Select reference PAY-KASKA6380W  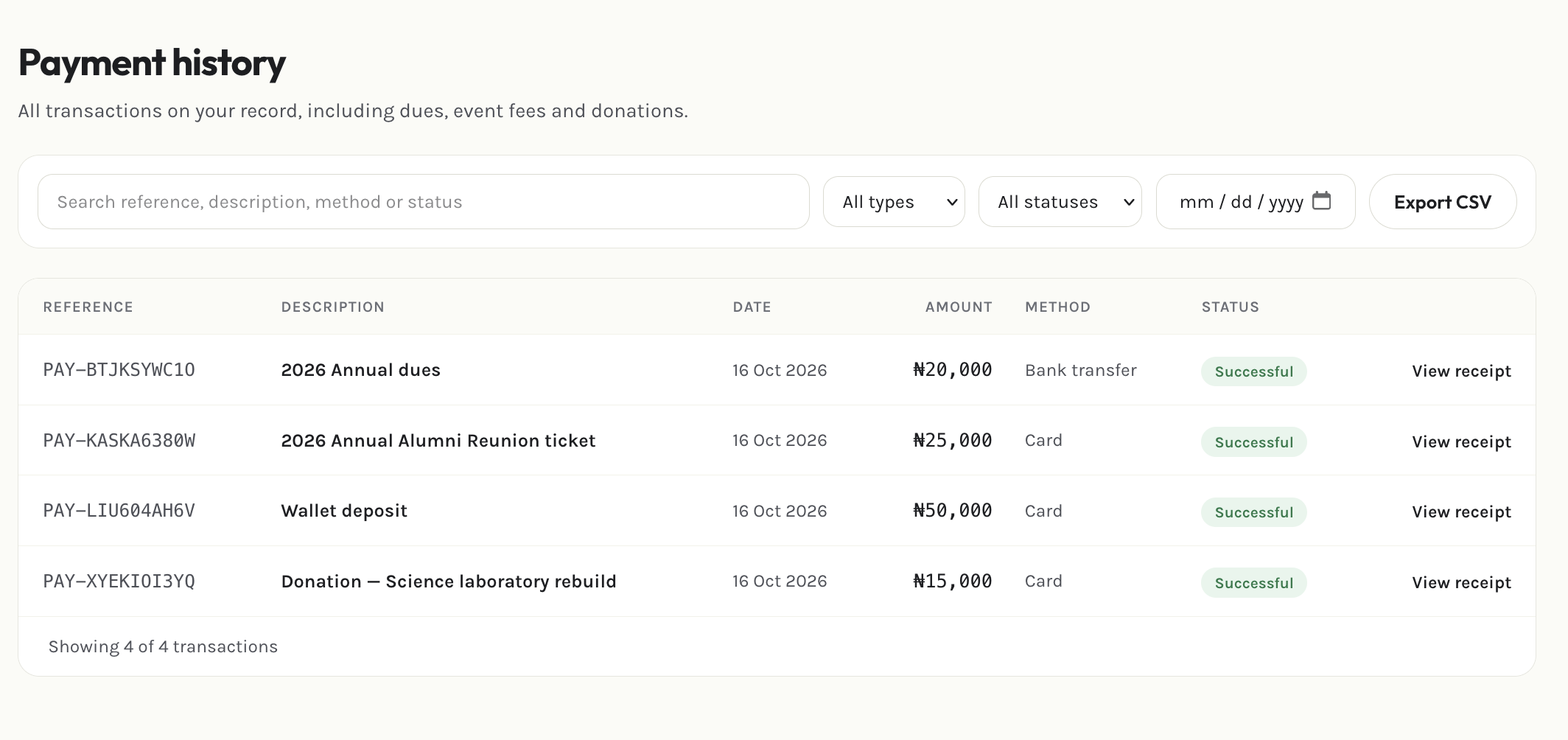(x=119, y=441)
